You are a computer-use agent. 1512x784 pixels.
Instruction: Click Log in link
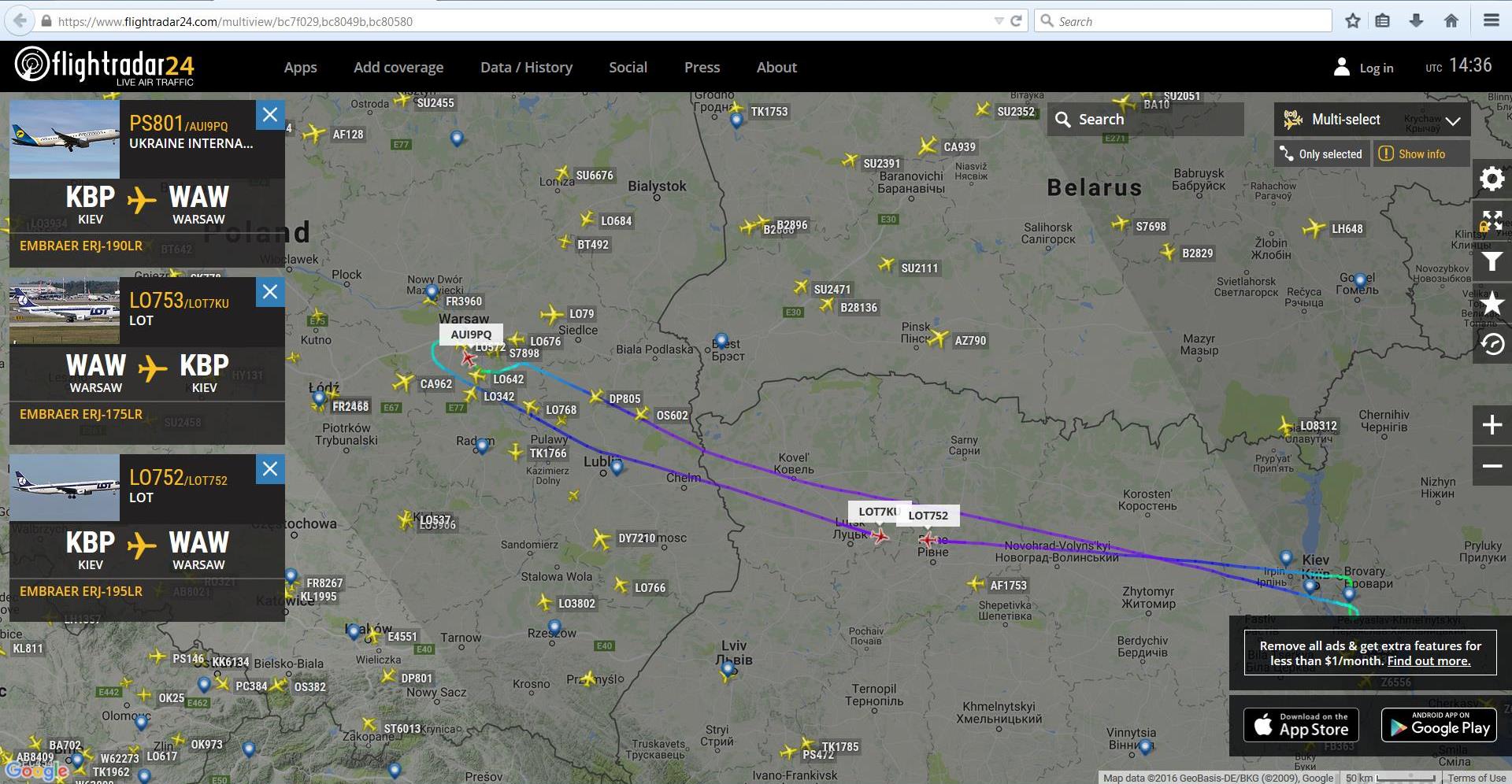coord(1376,68)
